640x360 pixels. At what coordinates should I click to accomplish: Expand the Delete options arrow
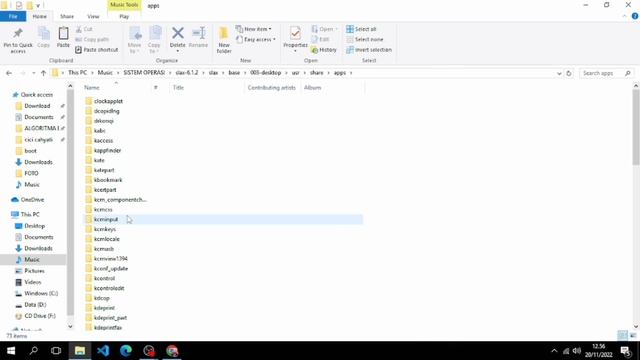[178, 51]
